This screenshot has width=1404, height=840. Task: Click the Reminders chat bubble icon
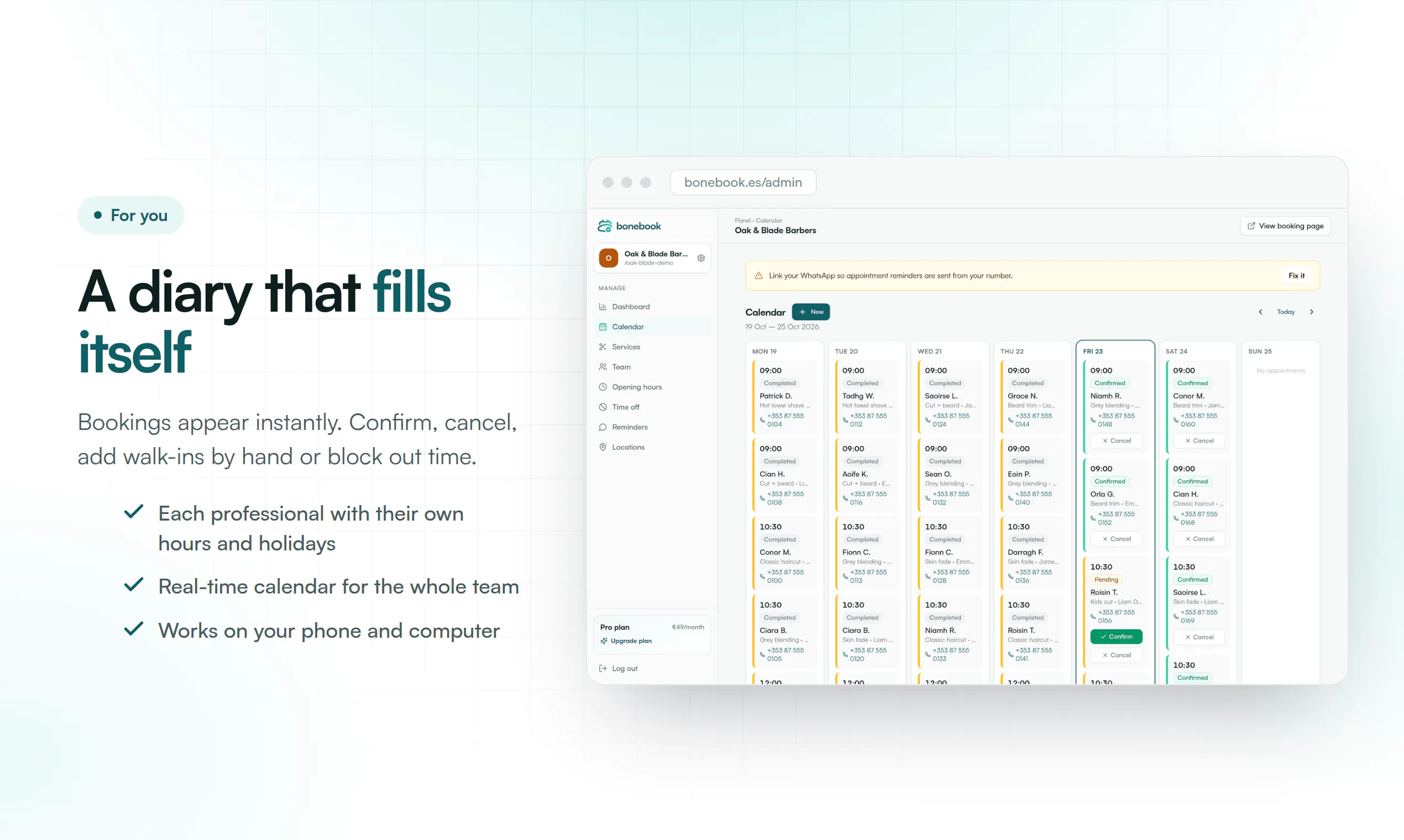point(603,427)
